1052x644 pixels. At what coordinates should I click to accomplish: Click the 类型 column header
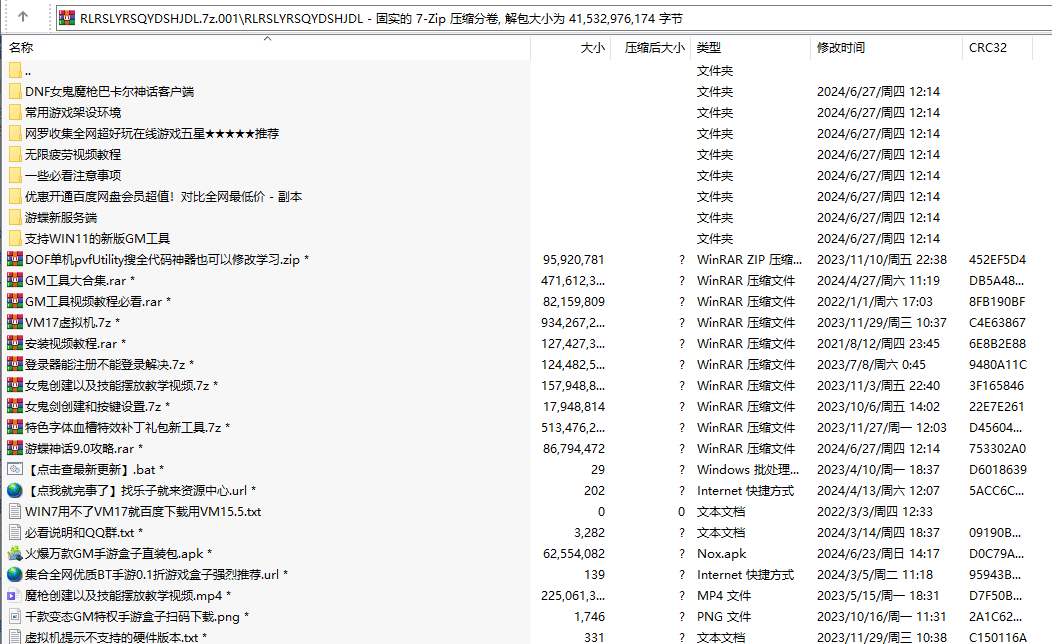click(709, 48)
